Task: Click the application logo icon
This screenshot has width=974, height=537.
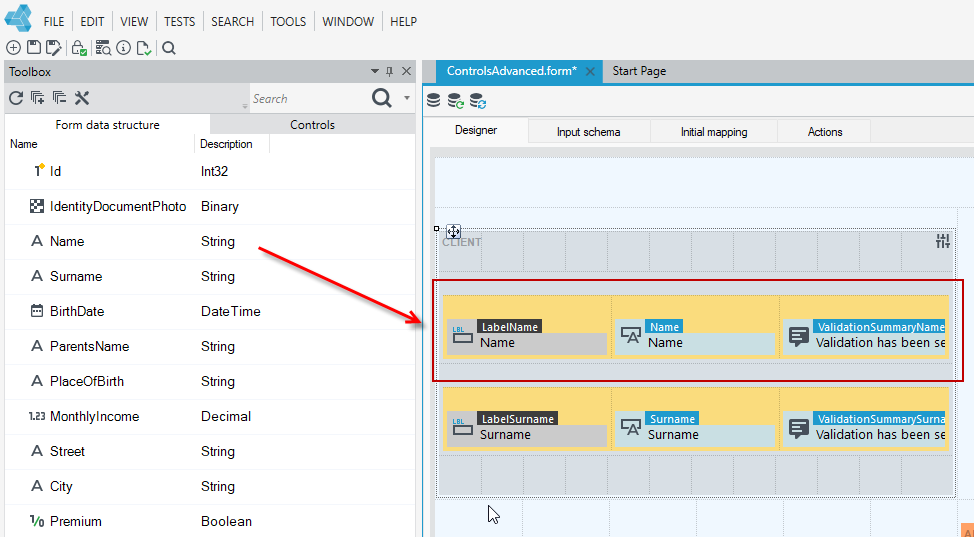Action: (18, 19)
